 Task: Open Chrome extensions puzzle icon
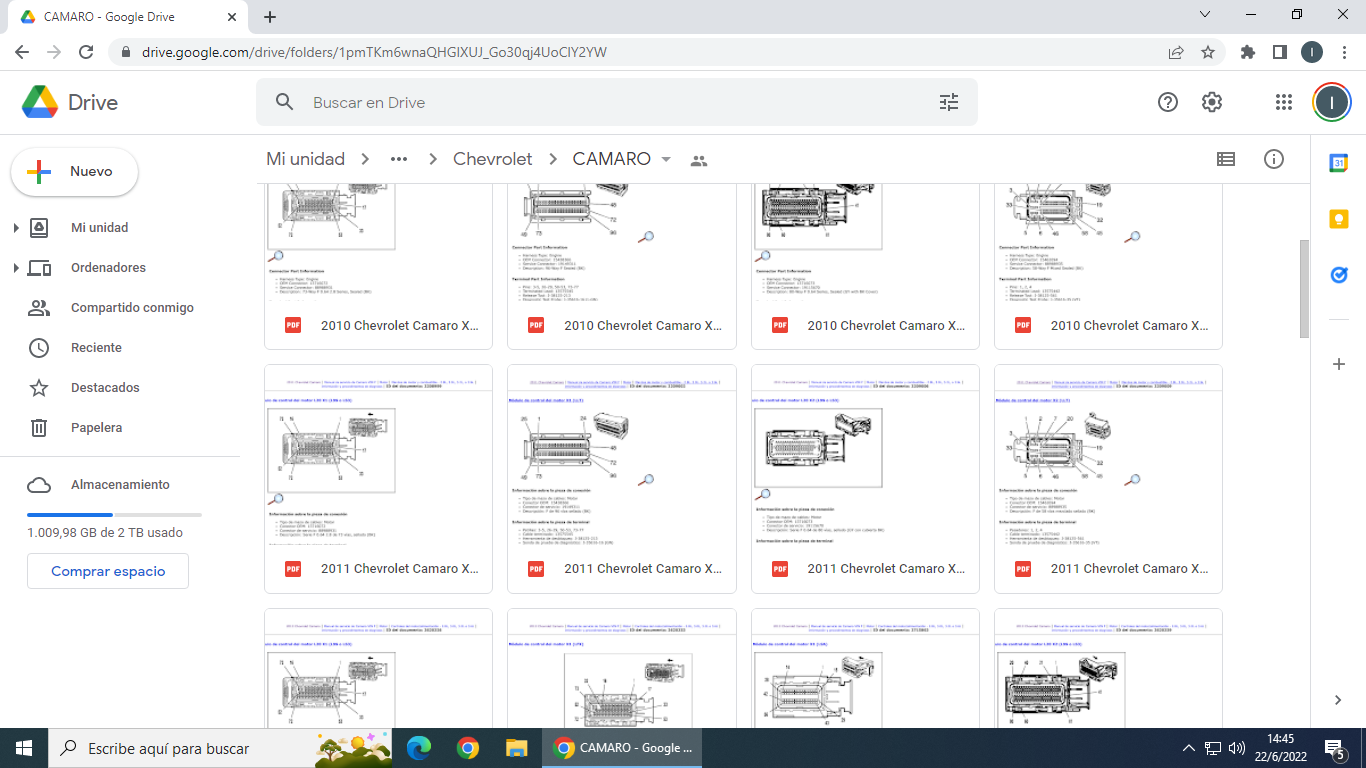[x=1247, y=52]
